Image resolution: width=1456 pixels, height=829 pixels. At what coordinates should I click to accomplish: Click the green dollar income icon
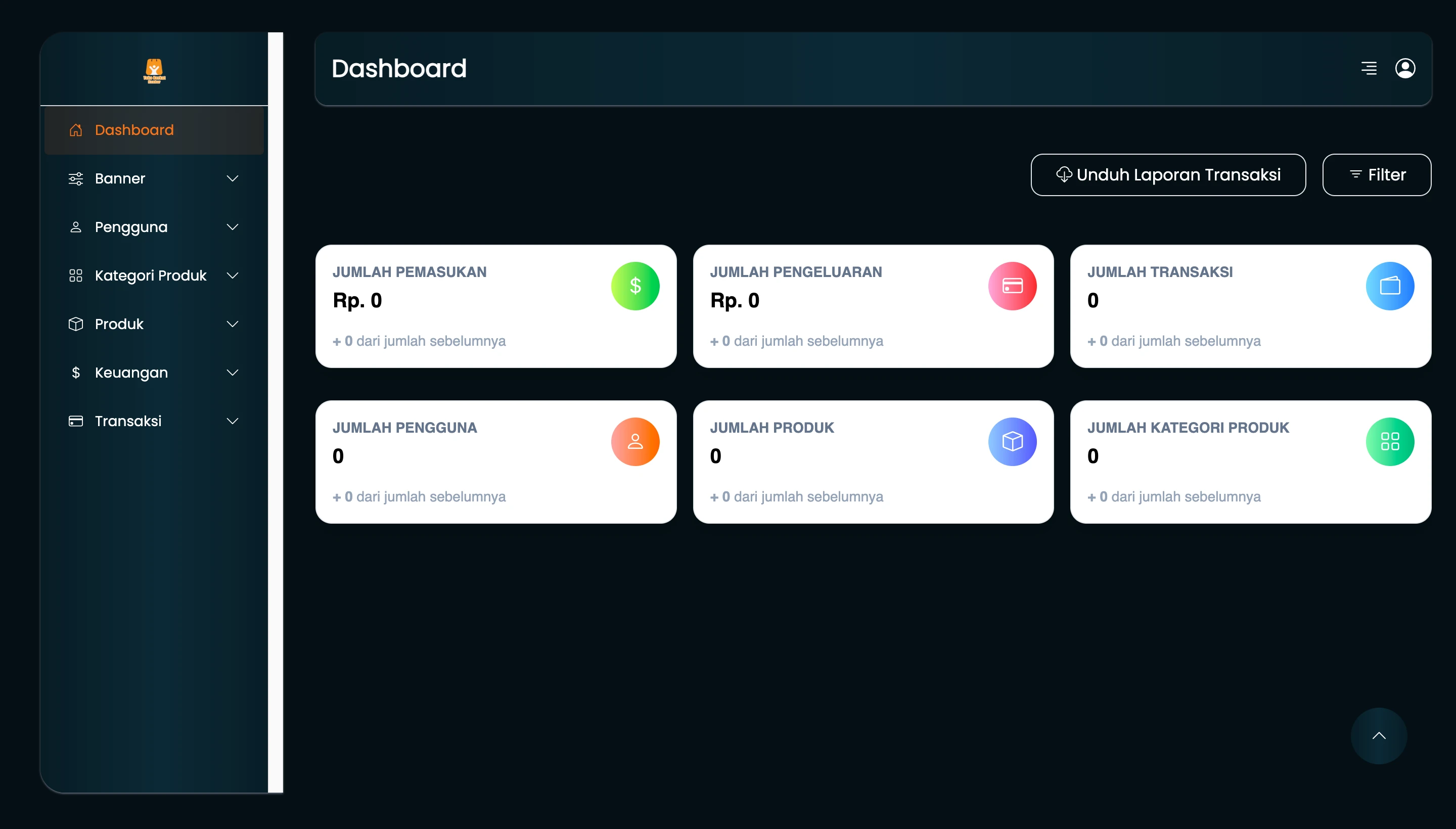[635, 286]
